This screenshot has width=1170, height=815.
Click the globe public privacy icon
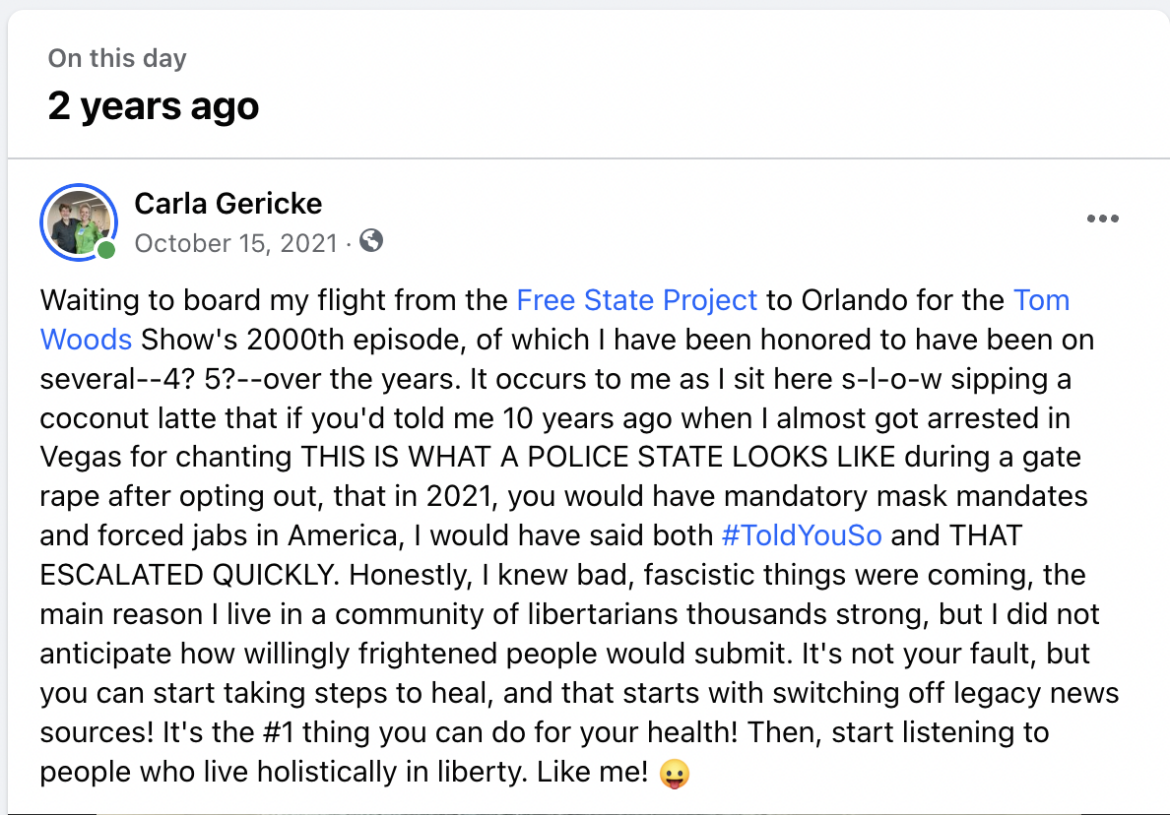[371, 241]
